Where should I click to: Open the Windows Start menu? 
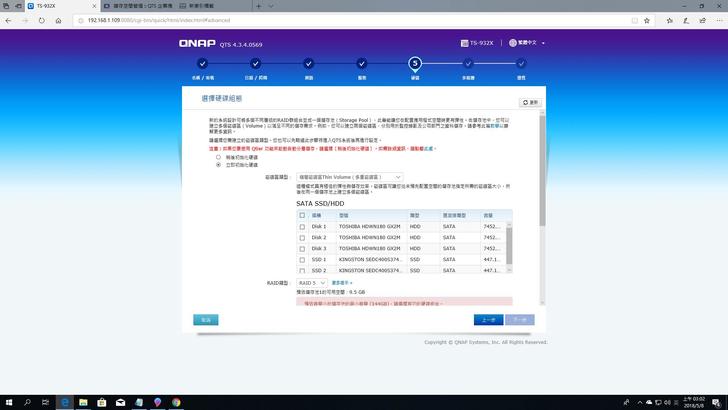[x=9, y=402]
